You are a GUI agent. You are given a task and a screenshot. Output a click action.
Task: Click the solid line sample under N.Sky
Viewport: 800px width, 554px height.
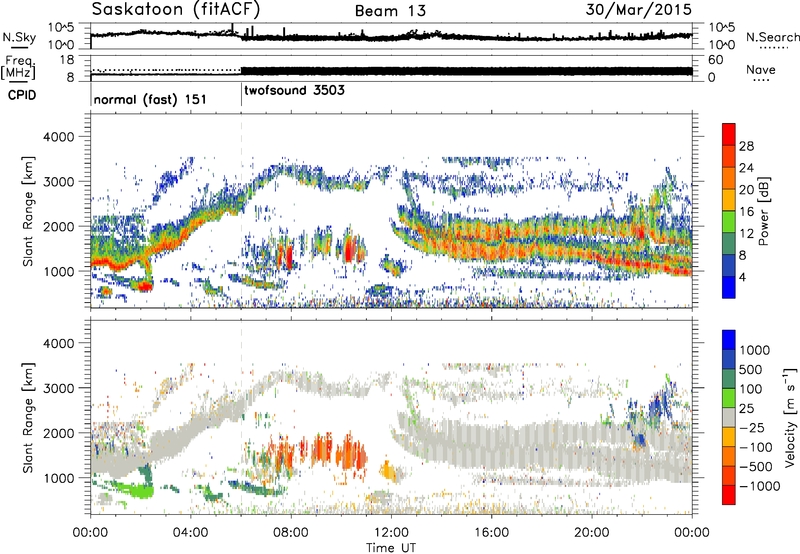[19, 48]
